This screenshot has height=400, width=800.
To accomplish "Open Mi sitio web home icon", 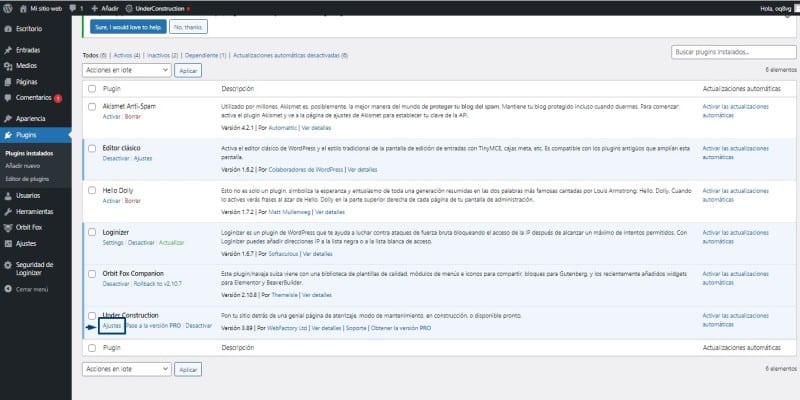I will click(x=23, y=9).
